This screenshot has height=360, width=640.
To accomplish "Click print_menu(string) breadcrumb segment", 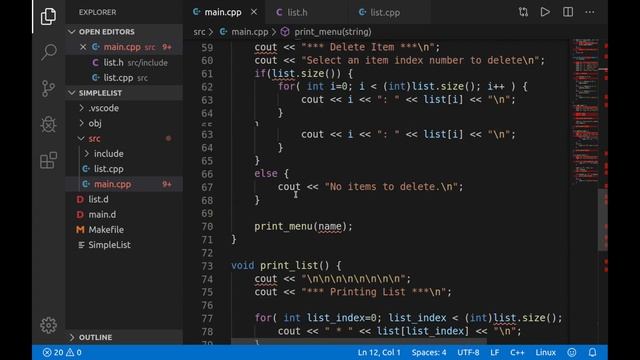I will (x=333, y=32).
